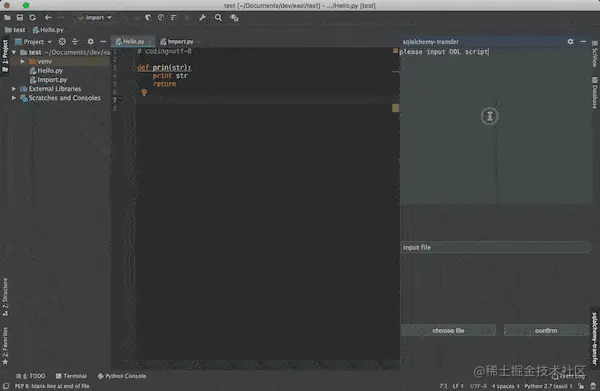Synchronize files using the refresh icon
The width and height of the screenshot is (600, 391).
[33, 18]
